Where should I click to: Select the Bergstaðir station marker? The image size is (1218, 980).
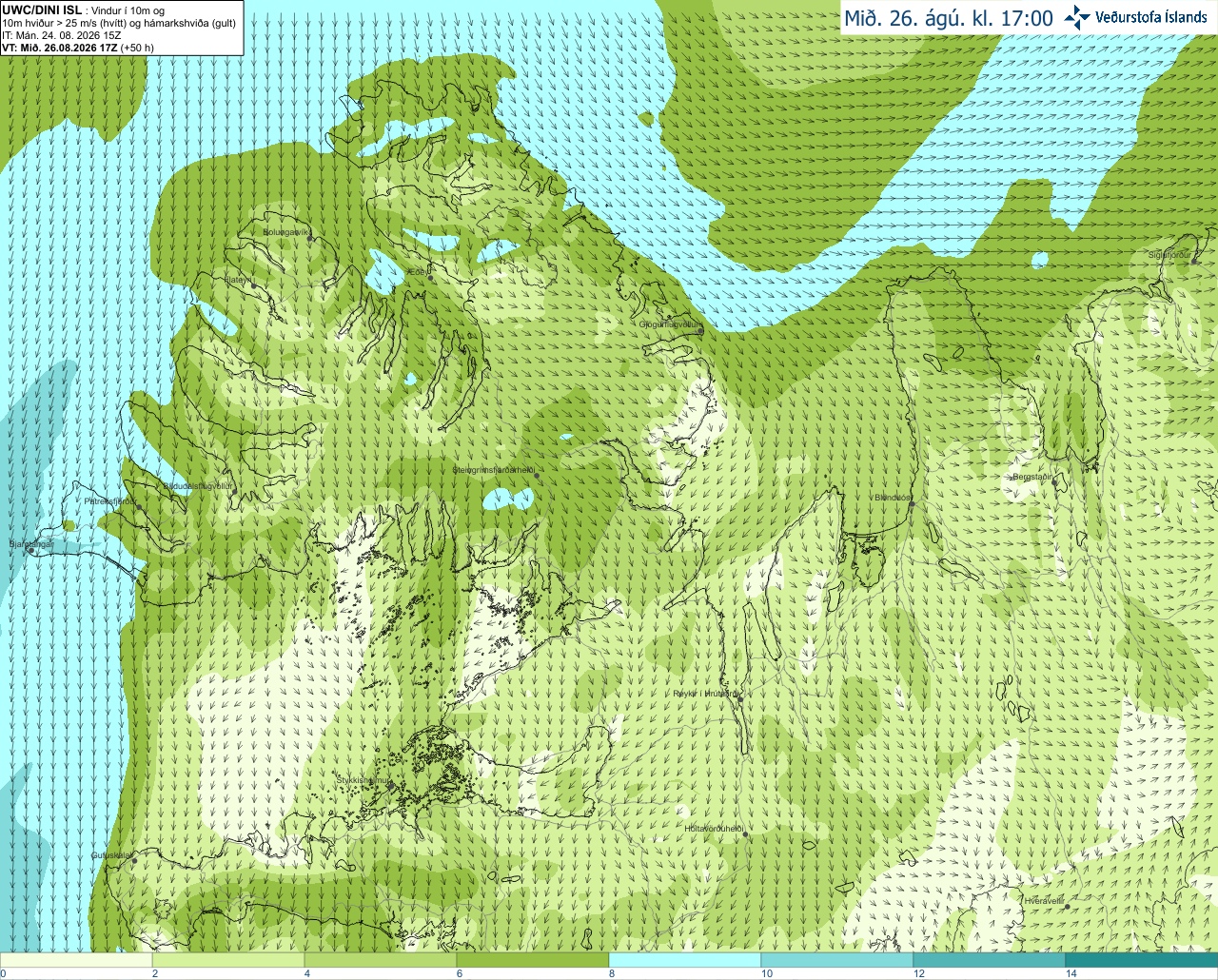1054,483
